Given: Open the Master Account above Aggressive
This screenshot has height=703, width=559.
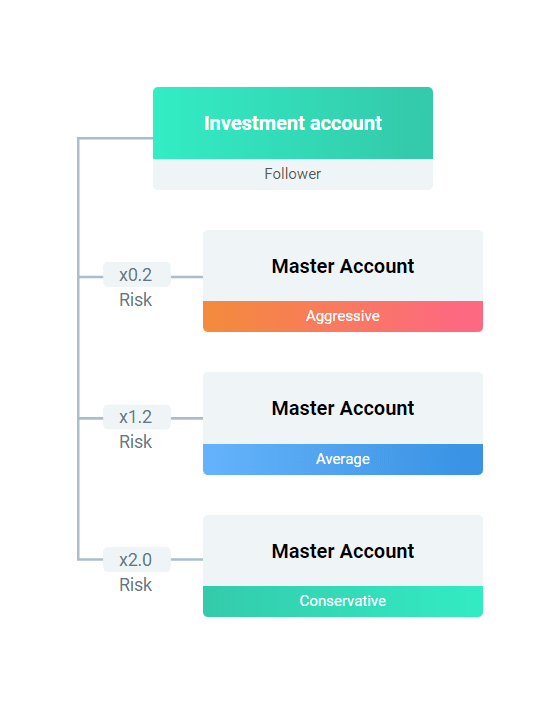Looking at the screenshot, I should (x=343, y=266).
